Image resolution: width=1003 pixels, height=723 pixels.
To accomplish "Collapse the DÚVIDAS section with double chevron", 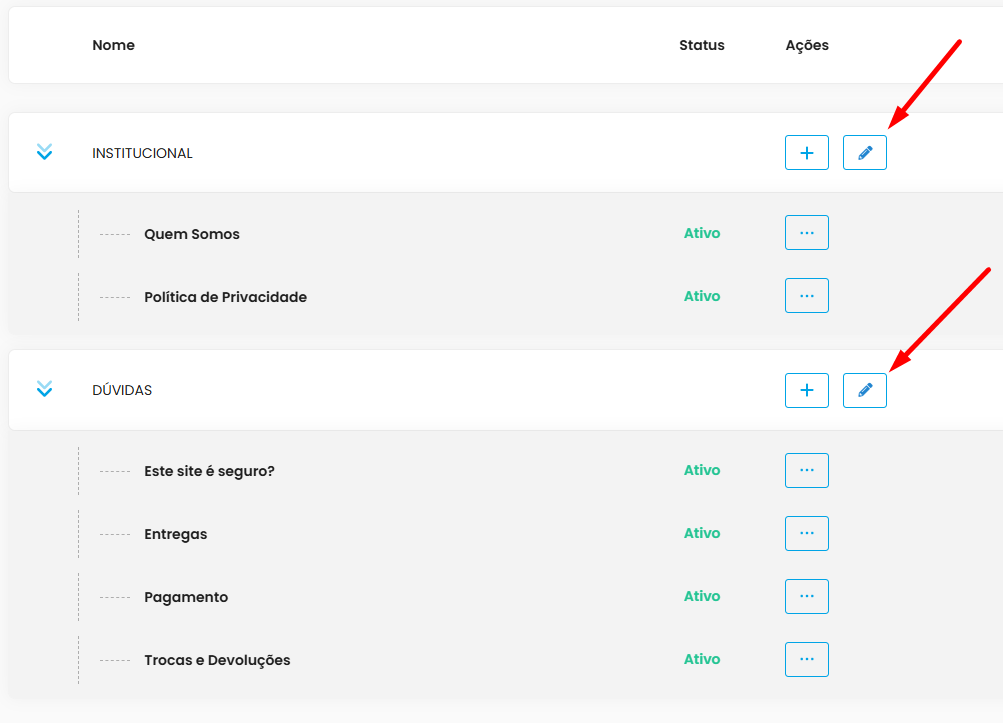I will tap(44, 389).
